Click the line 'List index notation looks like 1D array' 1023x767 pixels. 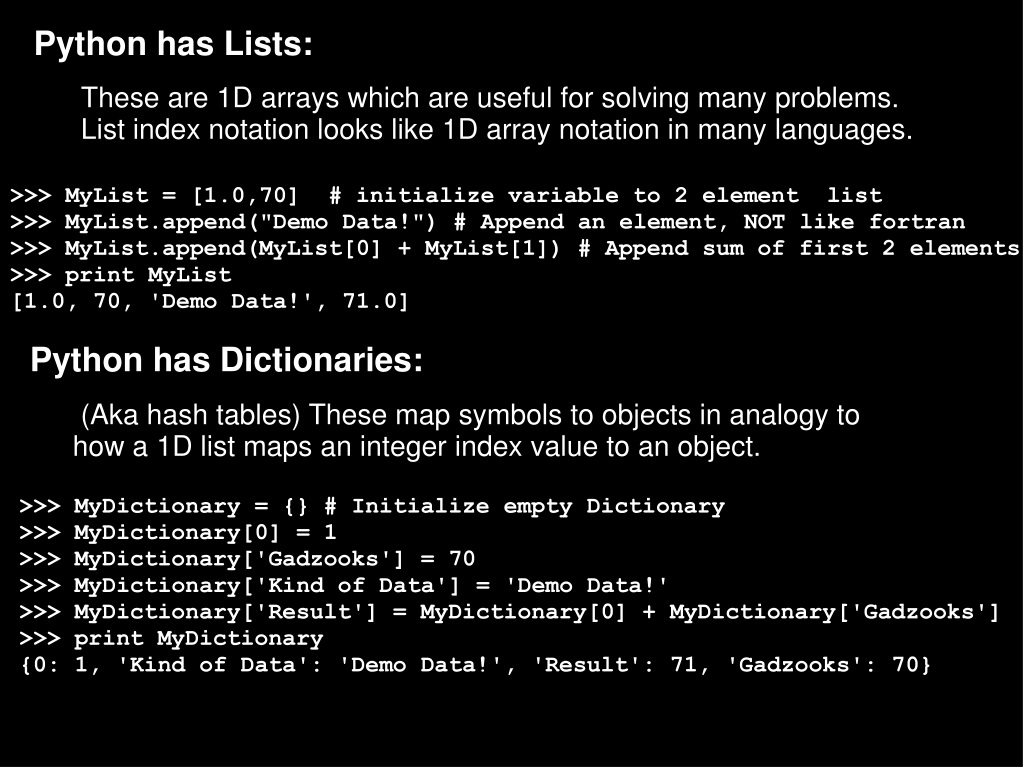click(x=496, y=129)
